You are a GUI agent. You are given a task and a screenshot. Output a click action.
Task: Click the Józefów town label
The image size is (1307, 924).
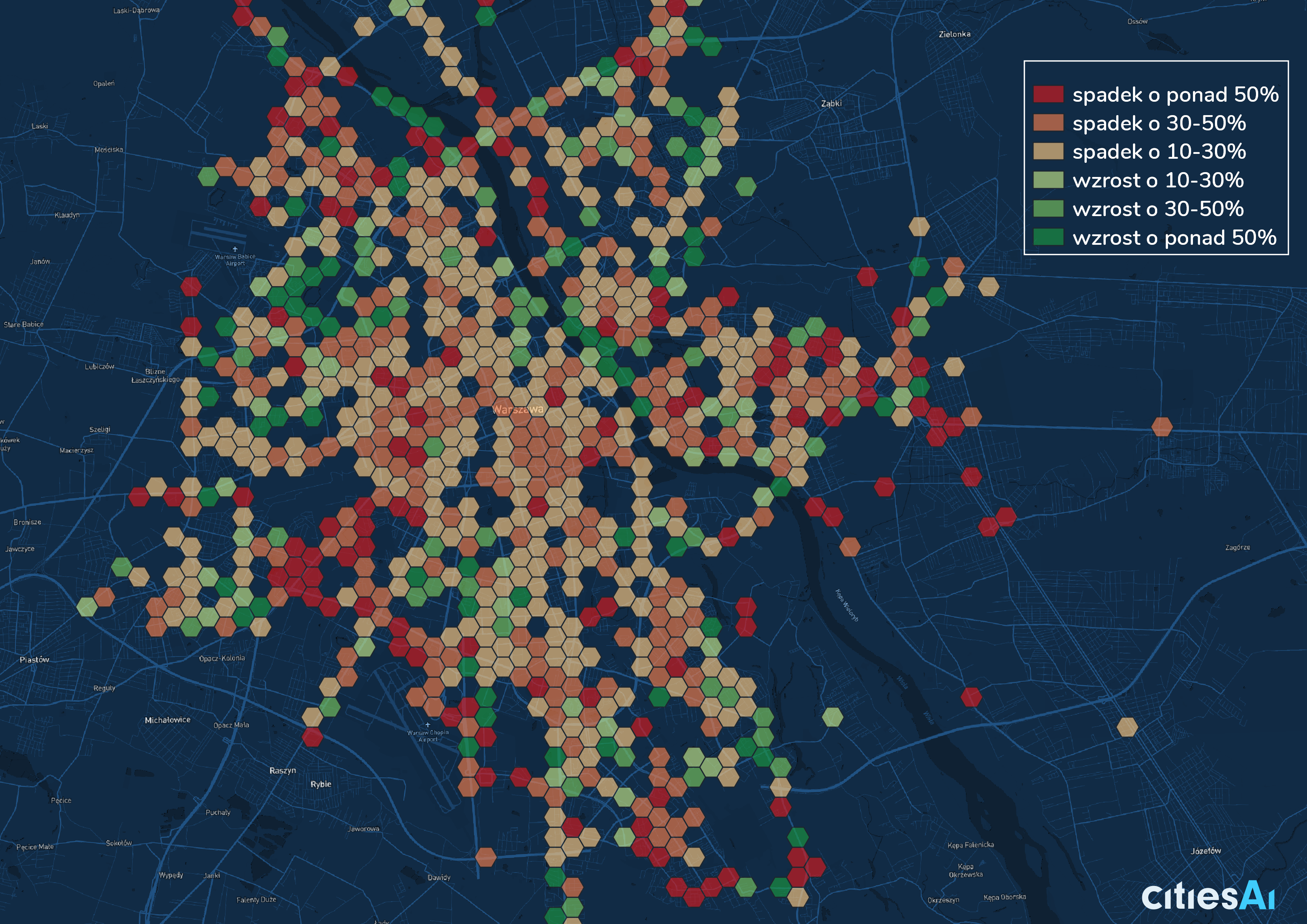click(x=1206, y=851)
